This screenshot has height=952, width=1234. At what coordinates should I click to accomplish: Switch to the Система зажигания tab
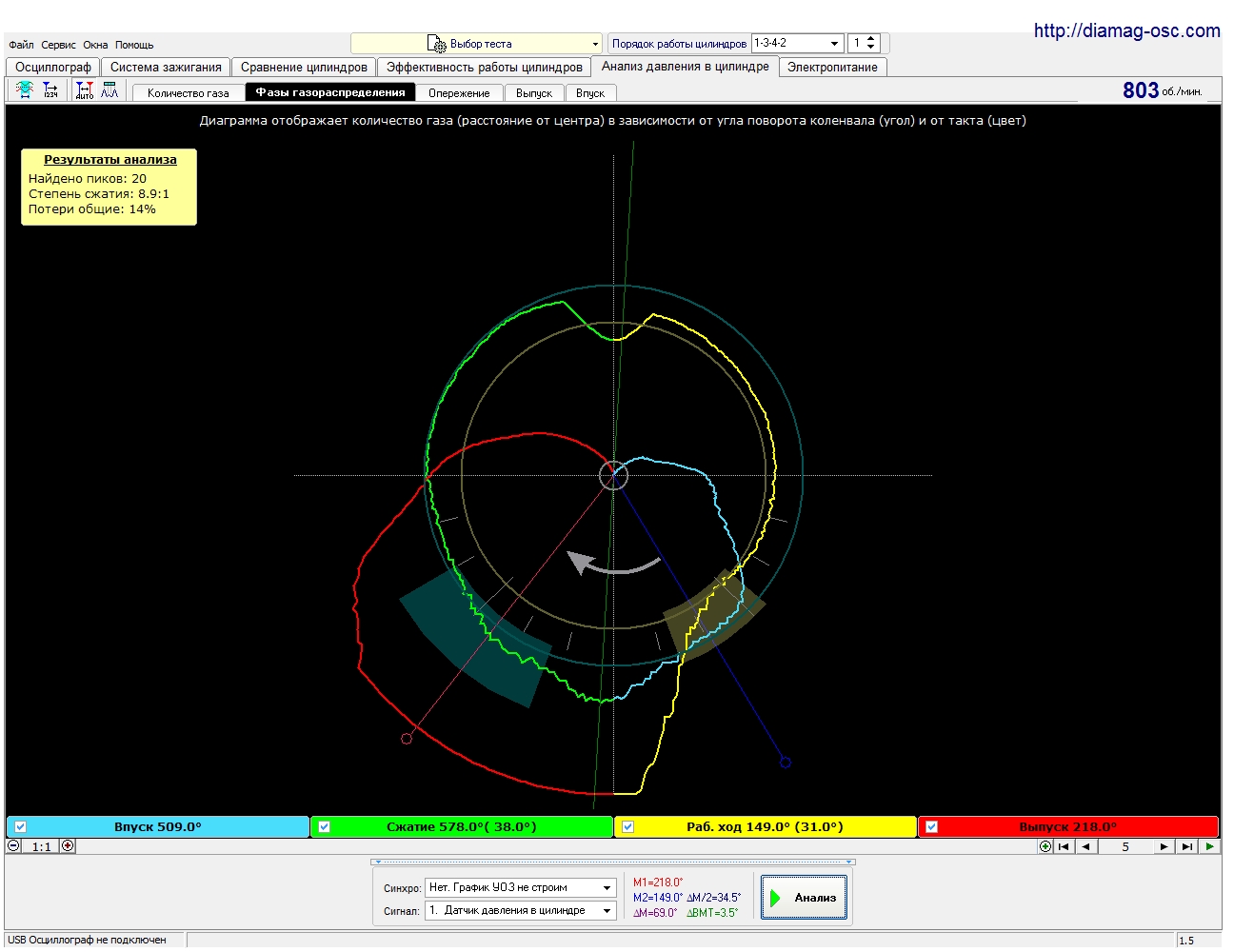pos(166,68)
